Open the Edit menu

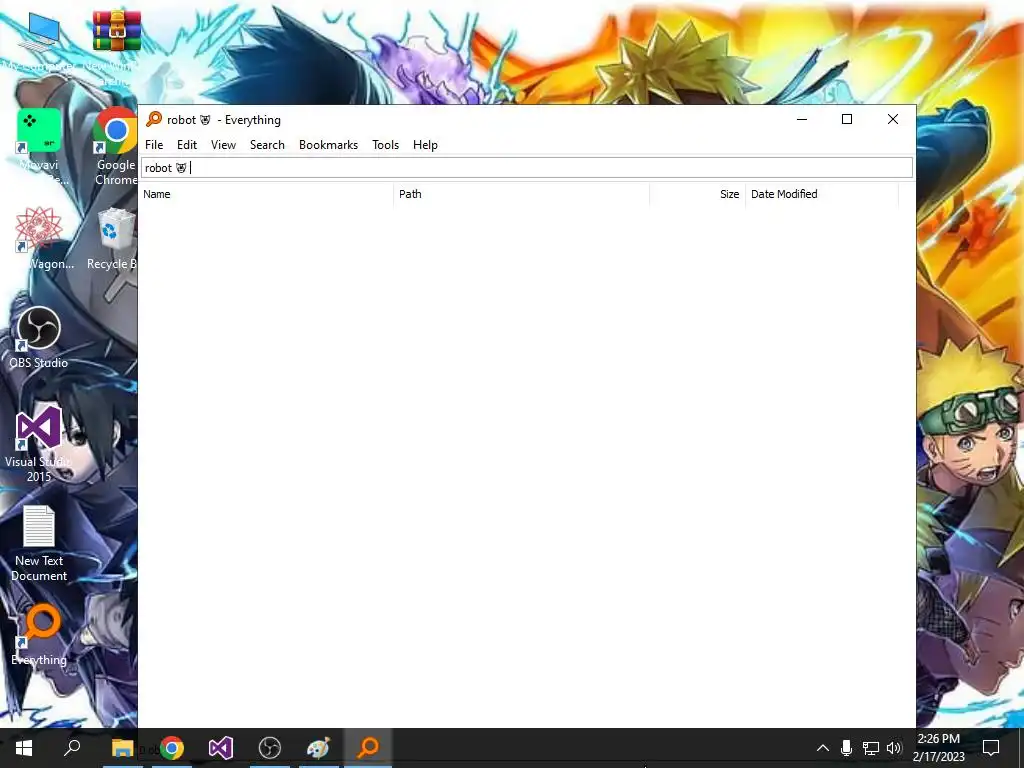pyautogui.click(x=187, y=145)
